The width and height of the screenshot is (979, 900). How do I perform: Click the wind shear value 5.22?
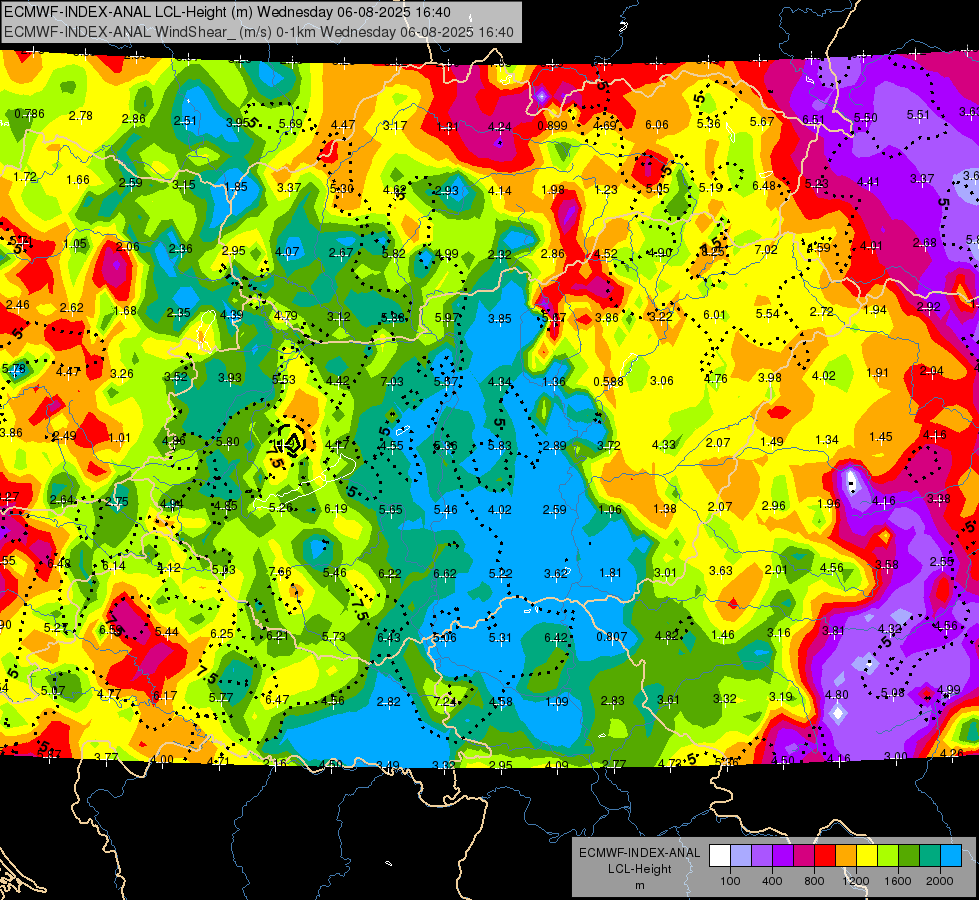pyautogui.click(x=501, y=573)
